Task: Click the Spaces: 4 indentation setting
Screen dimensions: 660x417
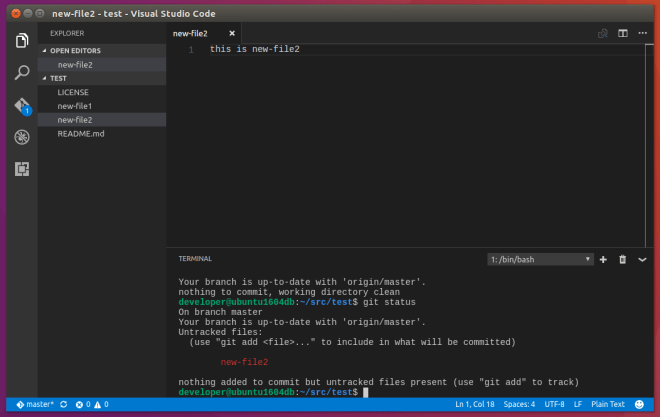Action: tap(518, 404)
